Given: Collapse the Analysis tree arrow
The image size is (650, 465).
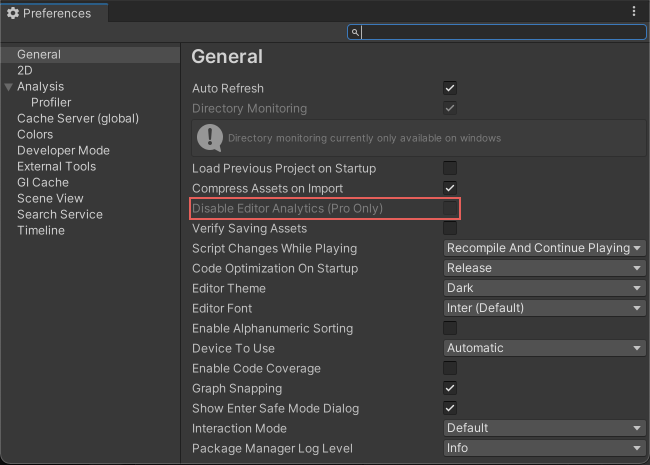Looking at the screenshot, I should tap(9, 87).
